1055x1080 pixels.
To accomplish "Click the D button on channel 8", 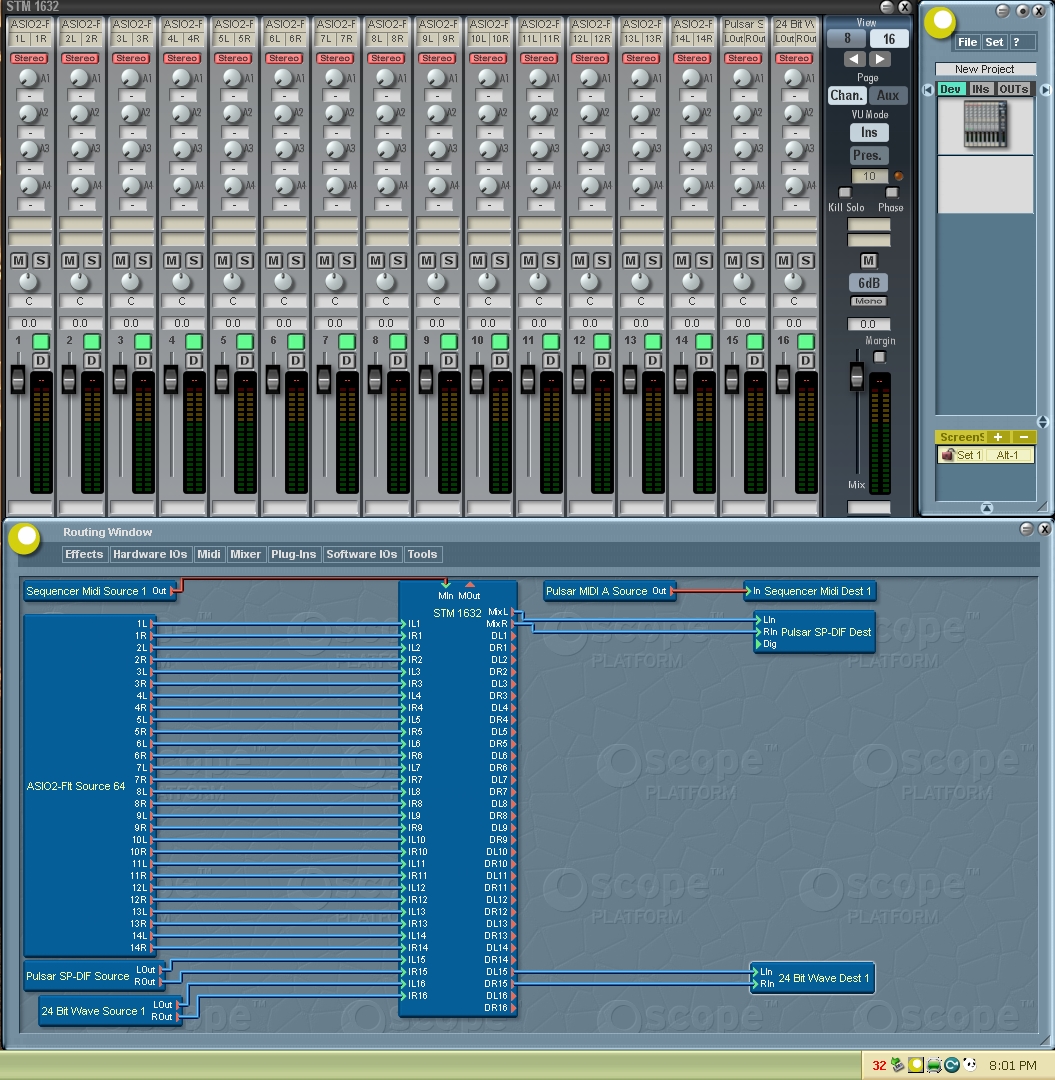I will coord(397,361).
